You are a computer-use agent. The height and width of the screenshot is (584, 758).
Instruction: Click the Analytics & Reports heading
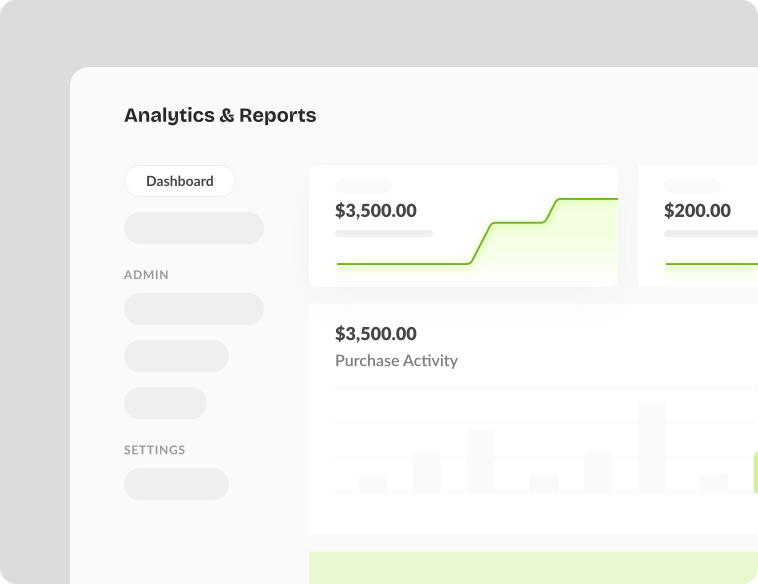point(220,116)
